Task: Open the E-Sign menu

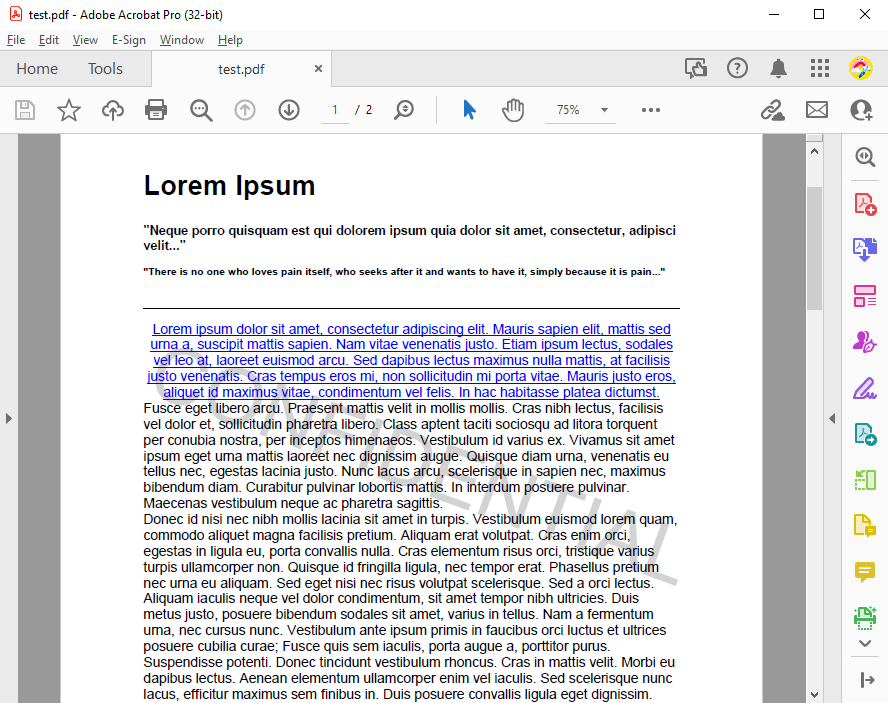Action: pyautogui.click(x=129, y=40)
